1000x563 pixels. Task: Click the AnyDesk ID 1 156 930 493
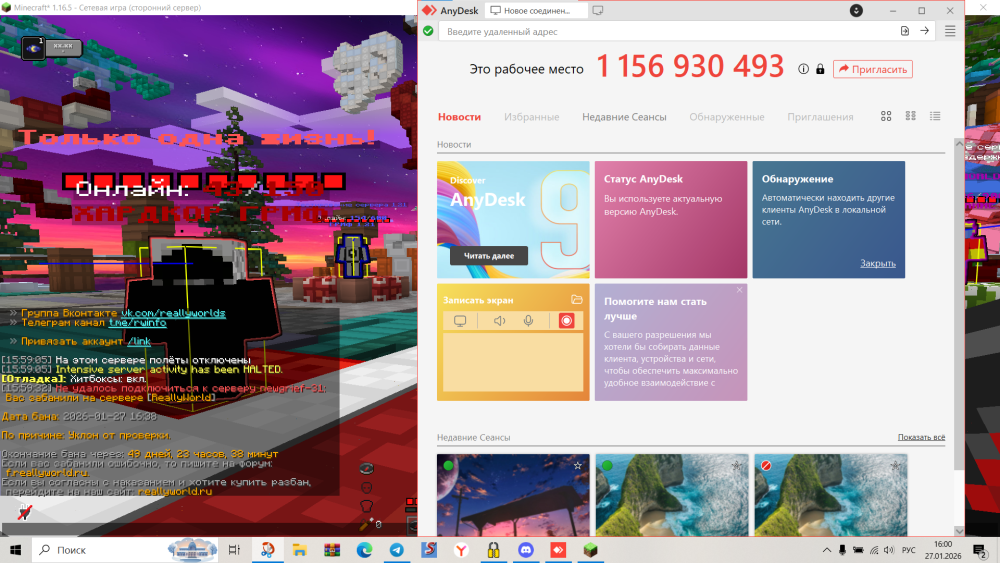(690, 66)
